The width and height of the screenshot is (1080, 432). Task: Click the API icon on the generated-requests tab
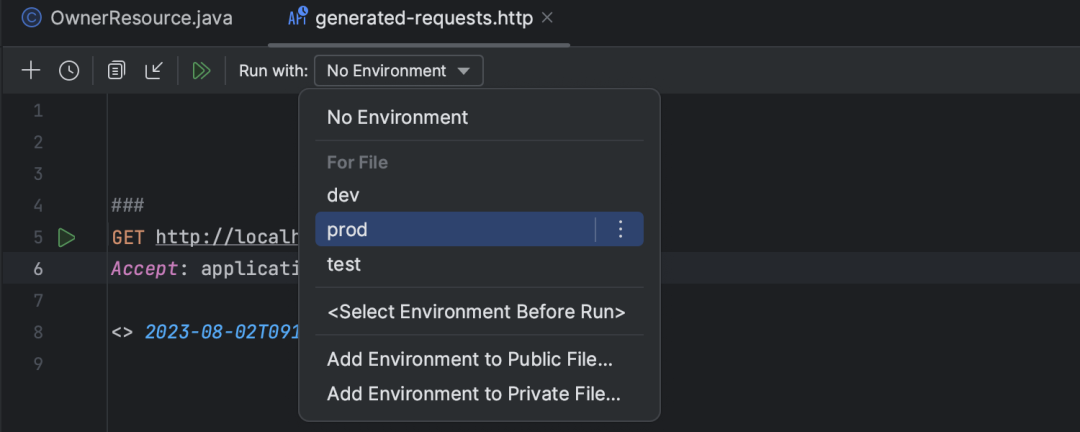(x=298, y=17)
